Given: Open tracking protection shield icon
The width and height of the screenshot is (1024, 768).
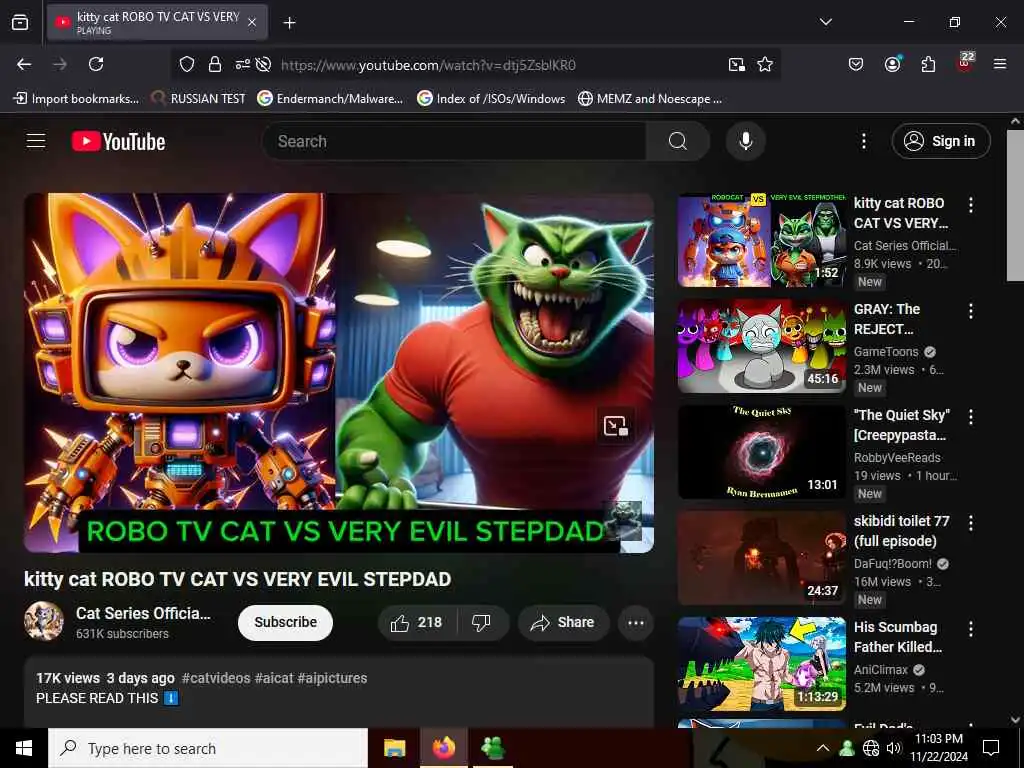Looking at the screenshot, I should [x=187, y=64].
